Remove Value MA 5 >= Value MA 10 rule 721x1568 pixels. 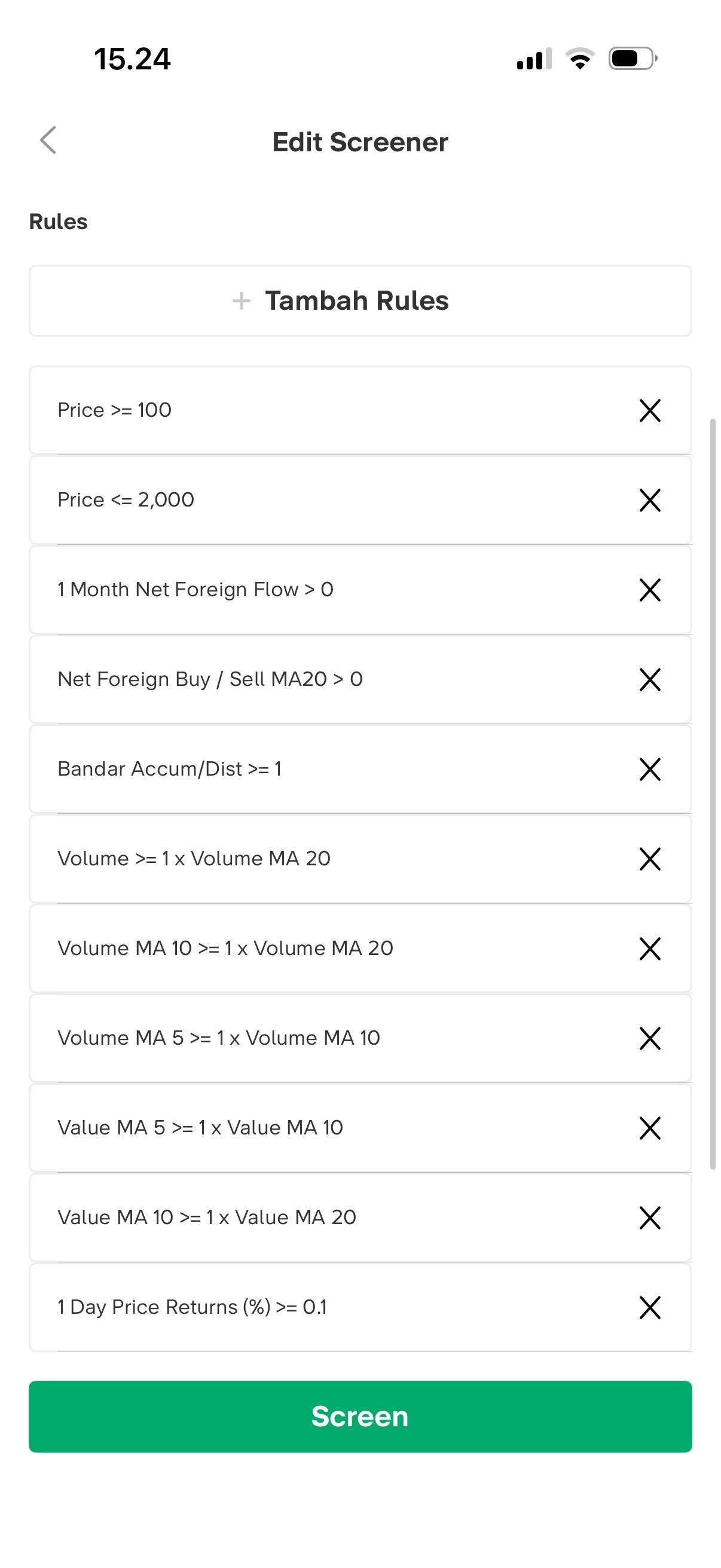pyautogui.click(x=650, y=1128)
